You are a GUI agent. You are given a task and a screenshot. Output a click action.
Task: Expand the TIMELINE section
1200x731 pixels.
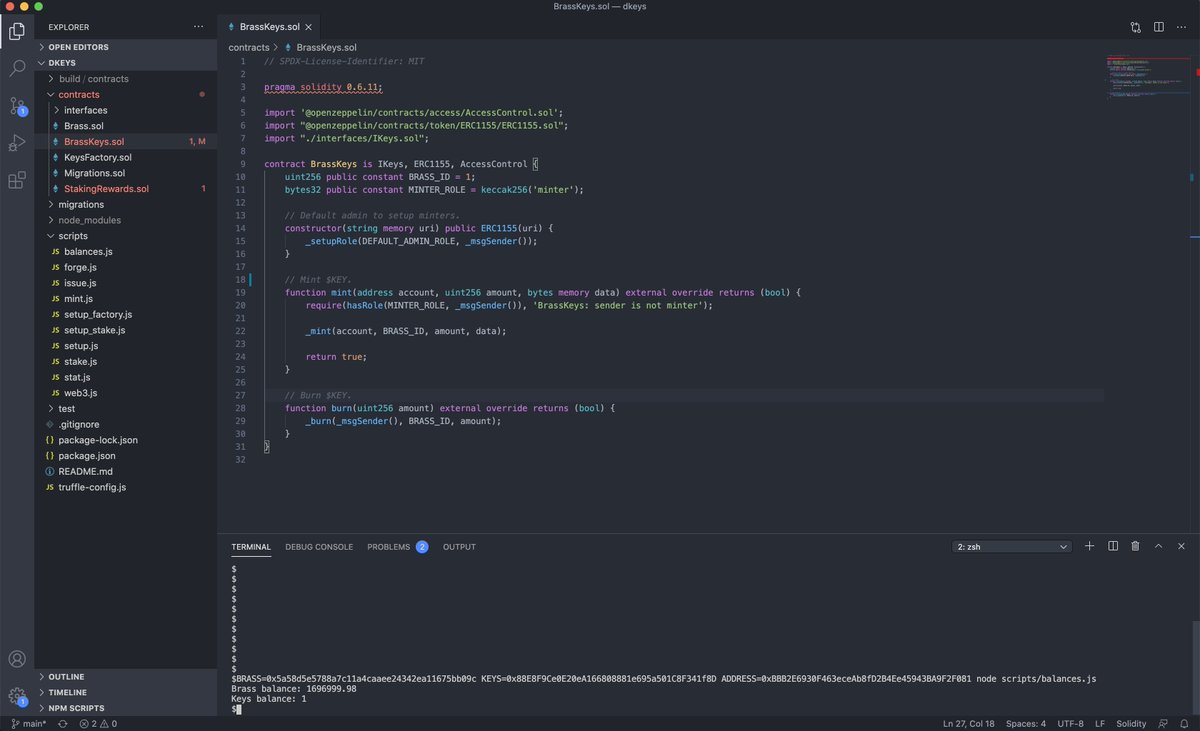click(126, 692)
